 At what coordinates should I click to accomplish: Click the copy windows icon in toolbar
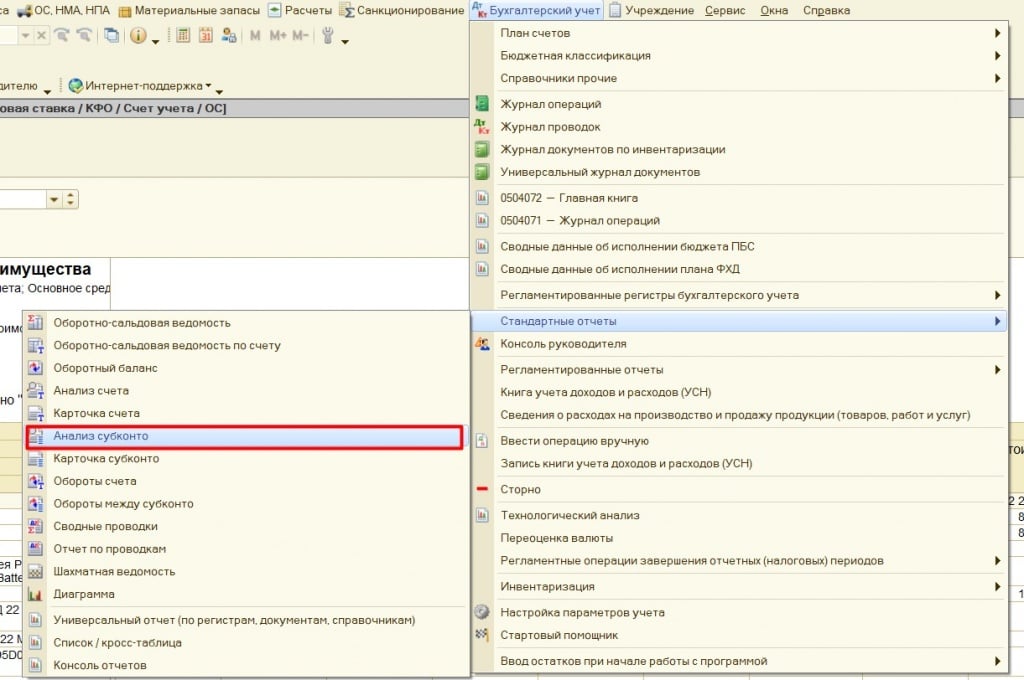point(111,35)
